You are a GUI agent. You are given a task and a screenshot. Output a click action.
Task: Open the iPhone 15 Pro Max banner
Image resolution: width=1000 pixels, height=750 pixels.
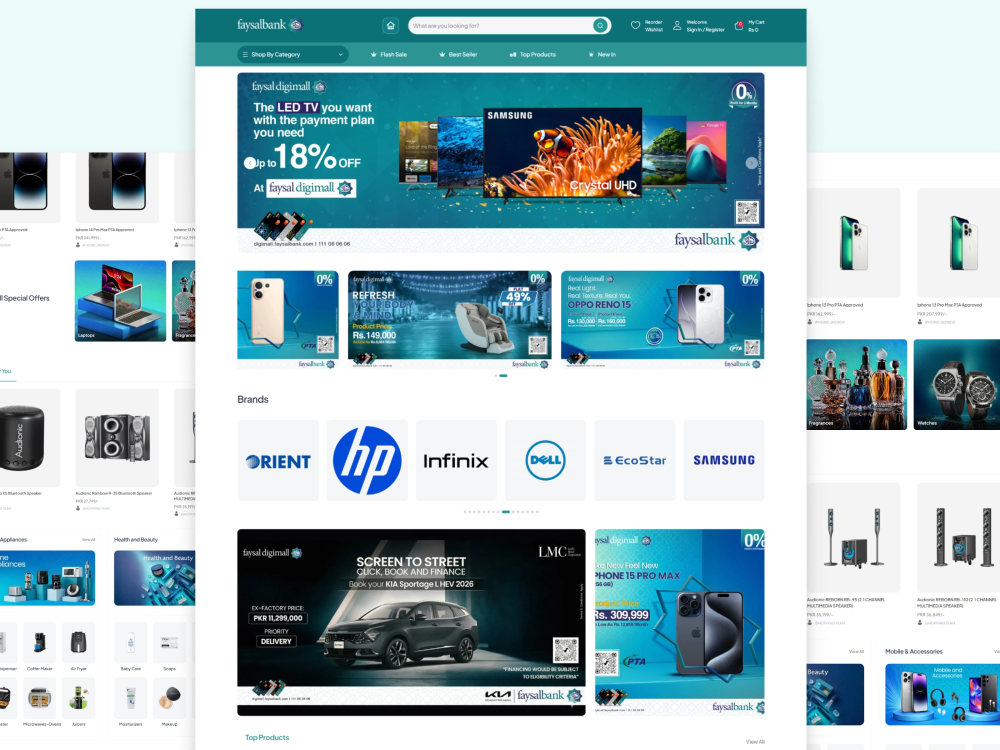(680, 622)
